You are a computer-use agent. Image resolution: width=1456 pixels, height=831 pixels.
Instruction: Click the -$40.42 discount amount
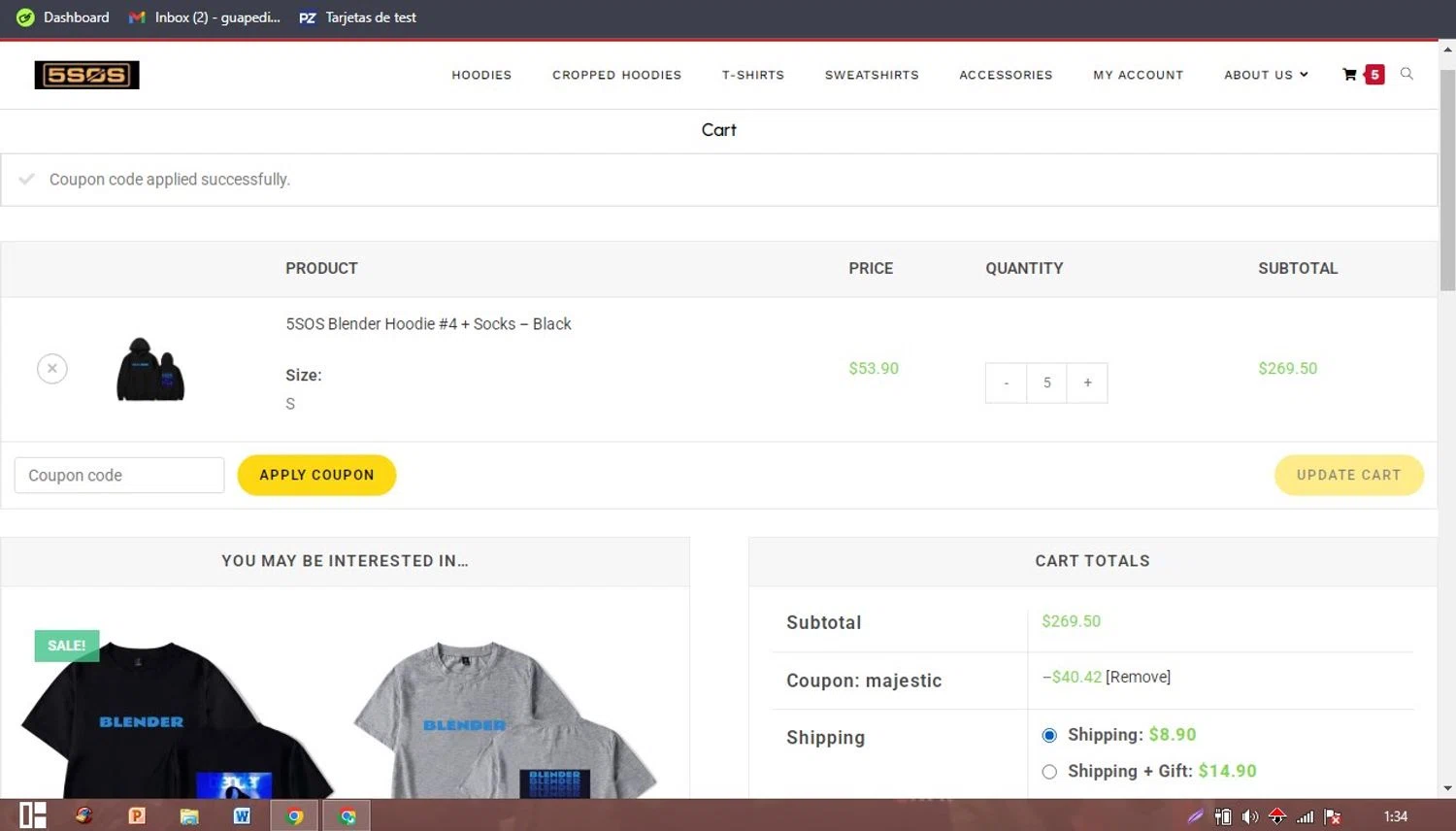click(1073, 677)
